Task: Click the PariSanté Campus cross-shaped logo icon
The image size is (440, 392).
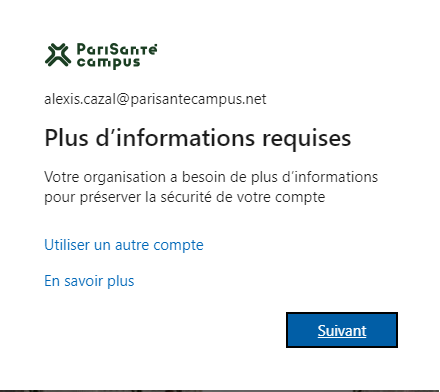Action: point(58,55)
